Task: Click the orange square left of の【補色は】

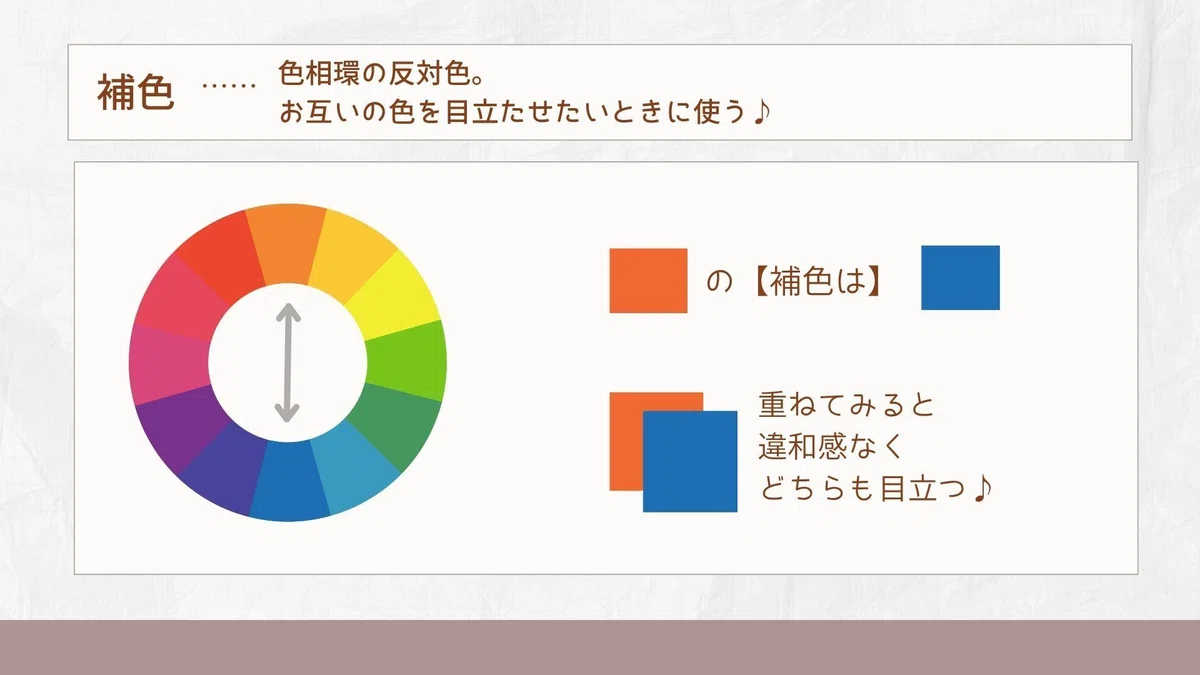Action: click(648, 281)
